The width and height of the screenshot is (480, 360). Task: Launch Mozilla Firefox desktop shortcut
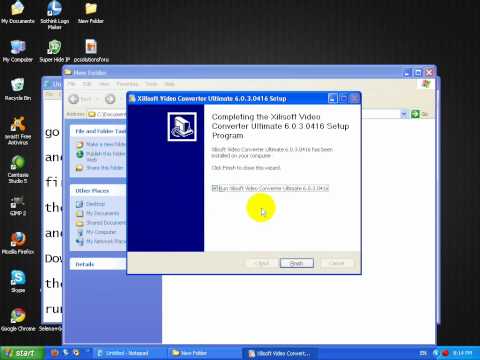(18, 243)
